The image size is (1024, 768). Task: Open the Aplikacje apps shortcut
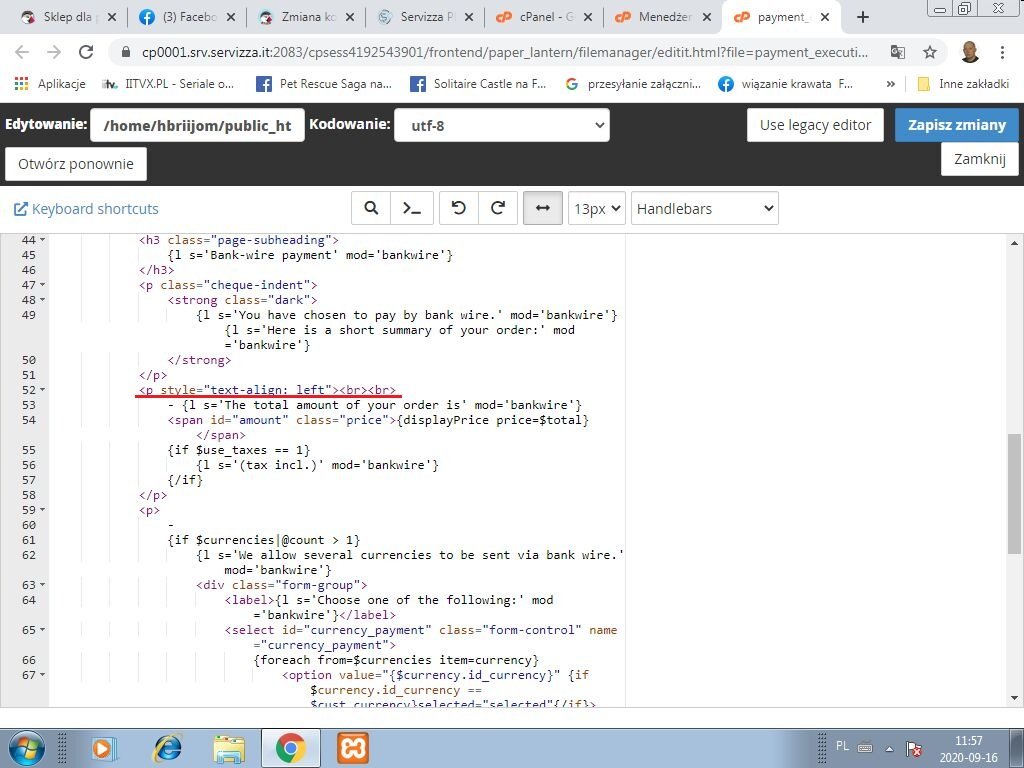[x=50, y=84]
